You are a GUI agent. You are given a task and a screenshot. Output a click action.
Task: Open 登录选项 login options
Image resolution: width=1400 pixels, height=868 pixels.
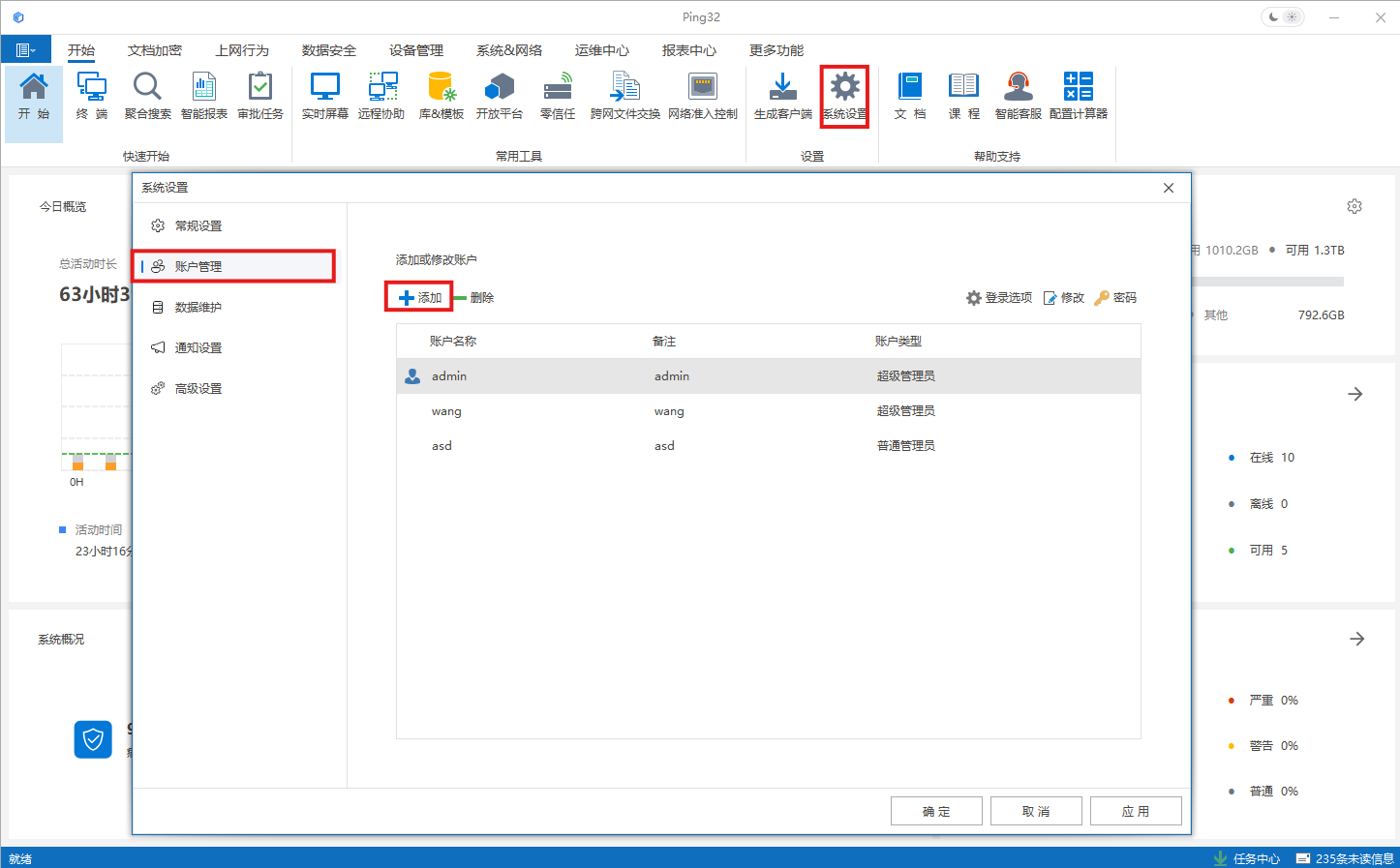pos(999,297)
